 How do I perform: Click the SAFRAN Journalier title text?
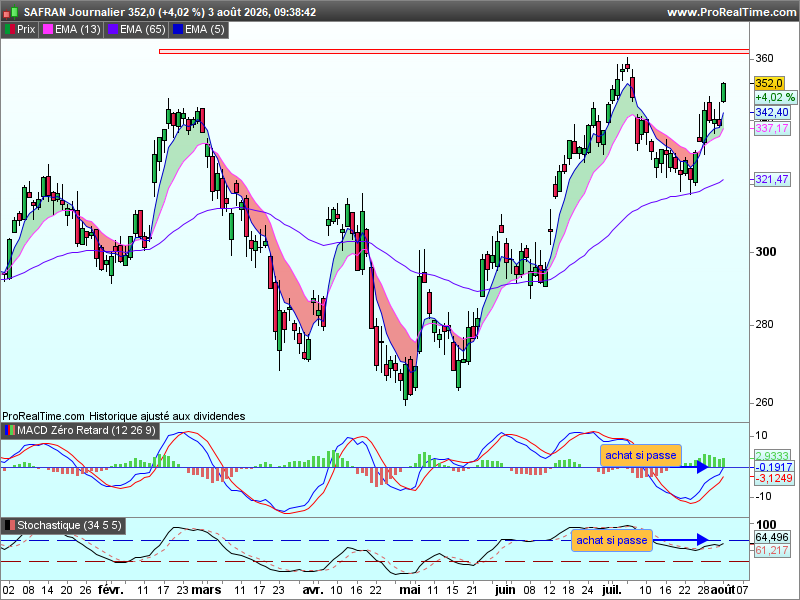pos(74,12)
